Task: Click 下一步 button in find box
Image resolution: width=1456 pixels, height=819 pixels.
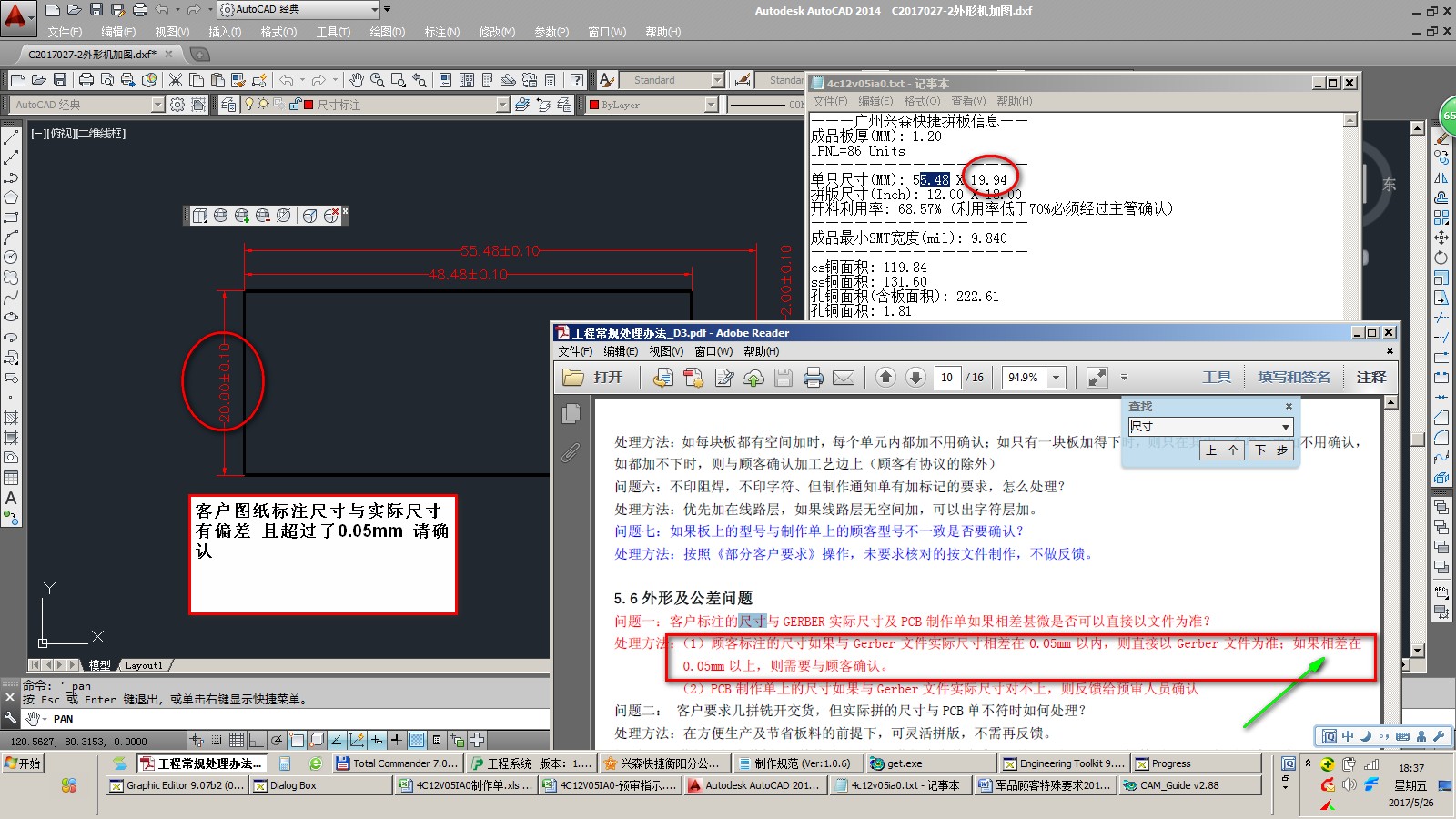Action: click(1270, 450)
